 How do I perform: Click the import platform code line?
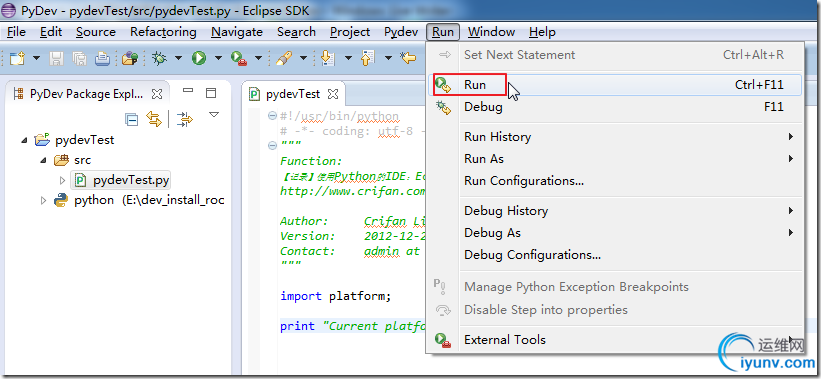(x=336, y=296)
